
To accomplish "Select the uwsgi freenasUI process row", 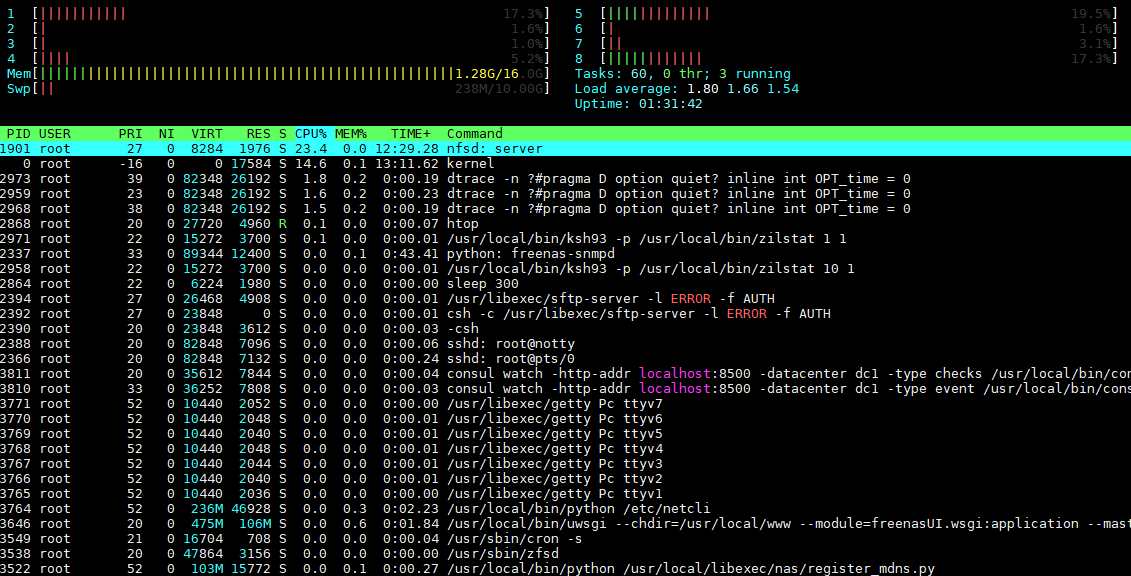I will (566, 524).
